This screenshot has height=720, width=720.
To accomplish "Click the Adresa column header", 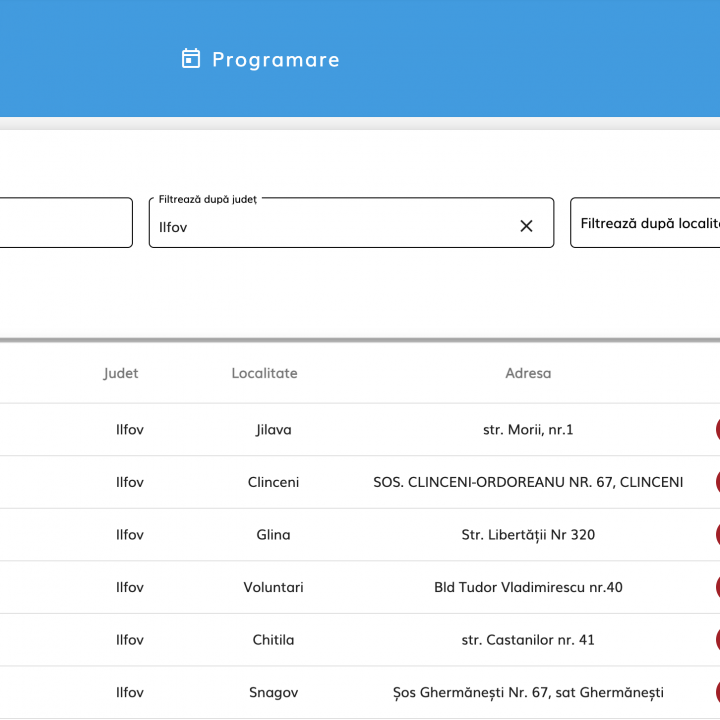I will pos(528,373).
